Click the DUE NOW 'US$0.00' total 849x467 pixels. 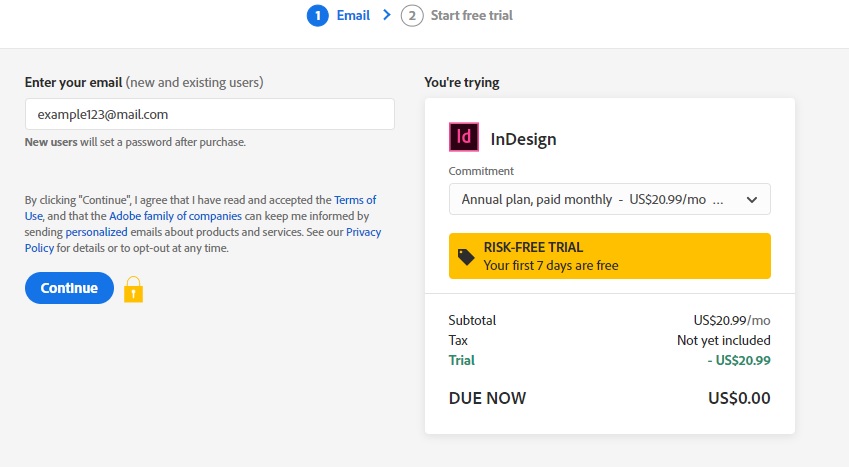739,398
